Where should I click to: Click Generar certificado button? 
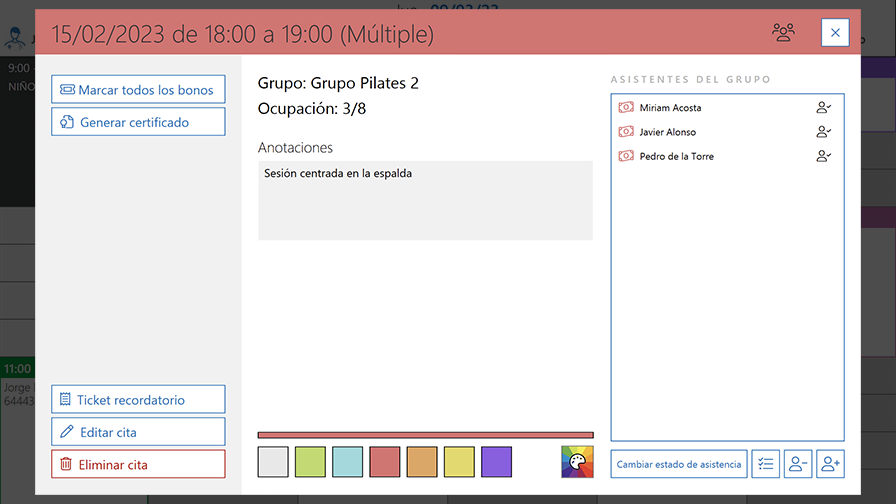click(x=138, y=122)
